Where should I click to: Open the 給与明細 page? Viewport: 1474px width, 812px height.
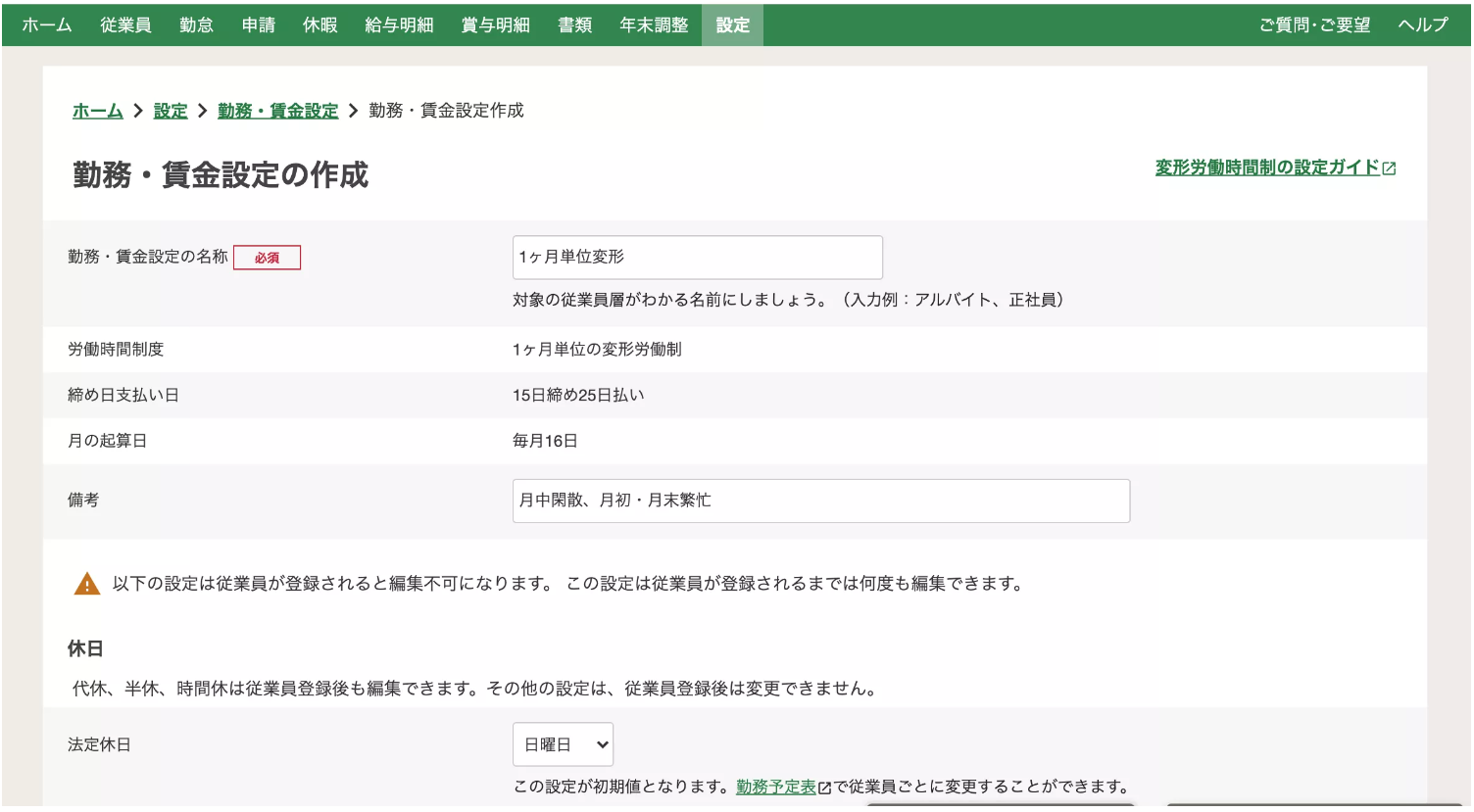coord(398,24)
